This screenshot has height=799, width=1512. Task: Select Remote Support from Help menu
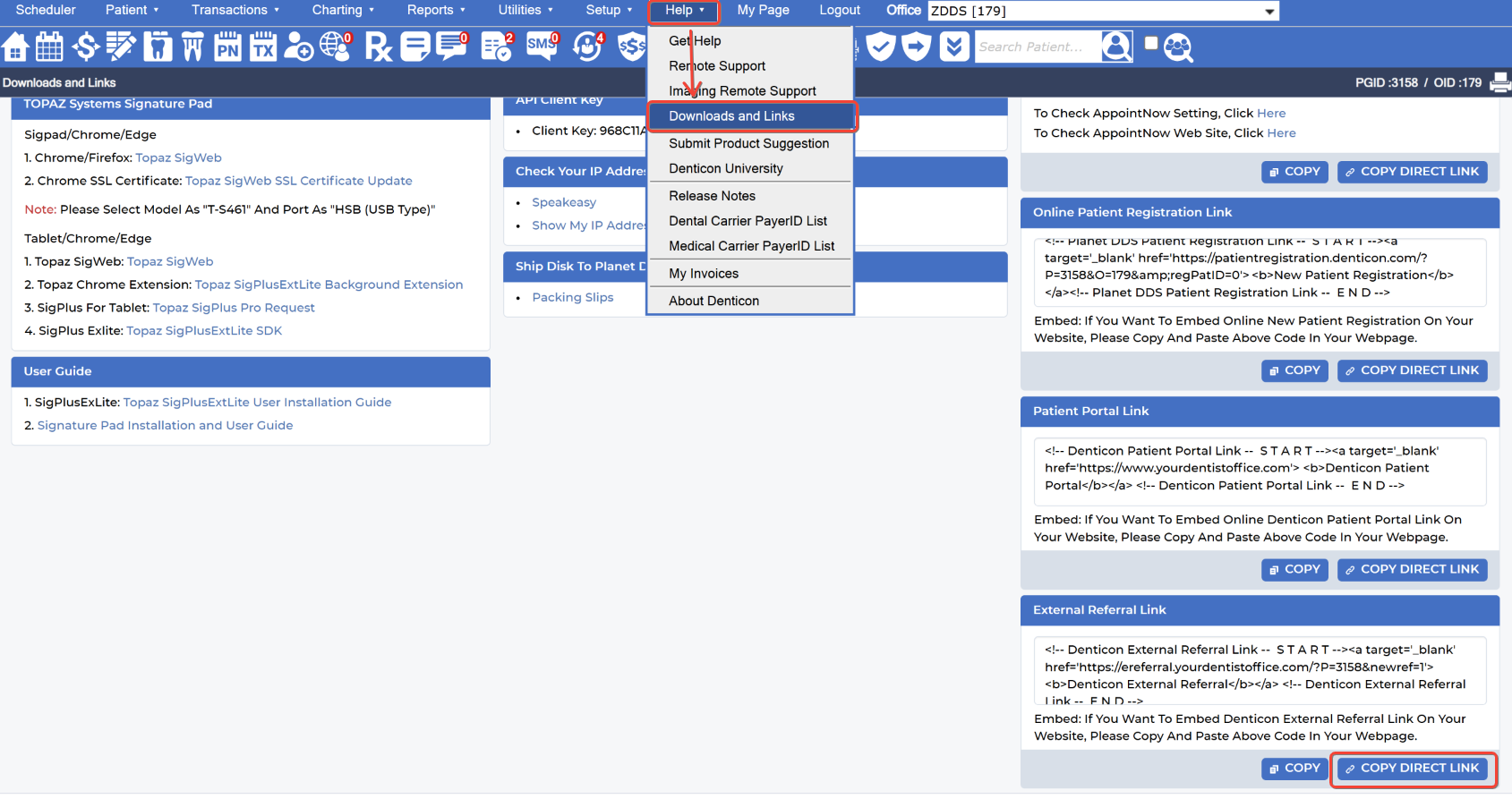(717, 66)
